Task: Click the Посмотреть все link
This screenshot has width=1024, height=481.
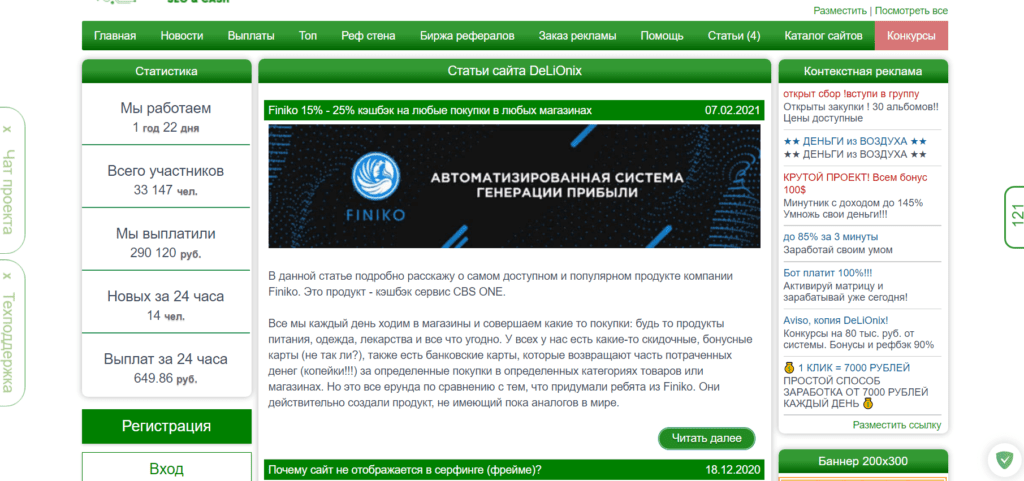Action: [x=911, y=11]
